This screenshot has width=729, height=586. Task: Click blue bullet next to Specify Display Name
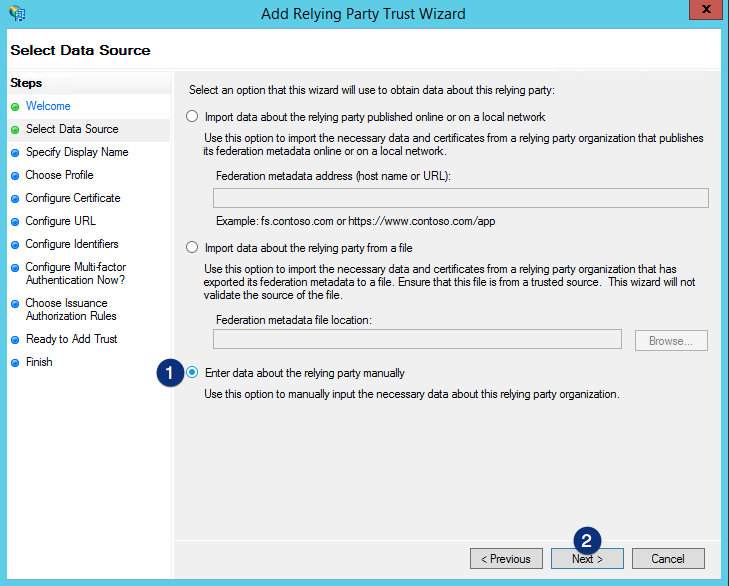pos(15,153)
